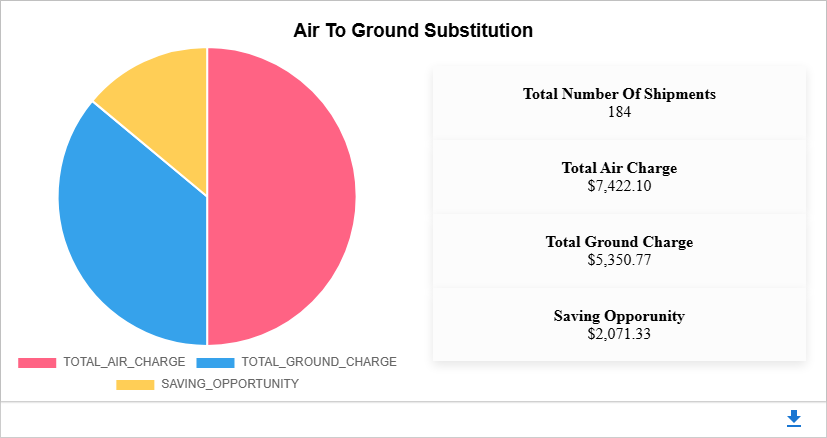This screenshot has height=438, width=827.
Task: Click the pink TOTAL_AIR_CHARGE legend swatch
Action: [37, 362]
